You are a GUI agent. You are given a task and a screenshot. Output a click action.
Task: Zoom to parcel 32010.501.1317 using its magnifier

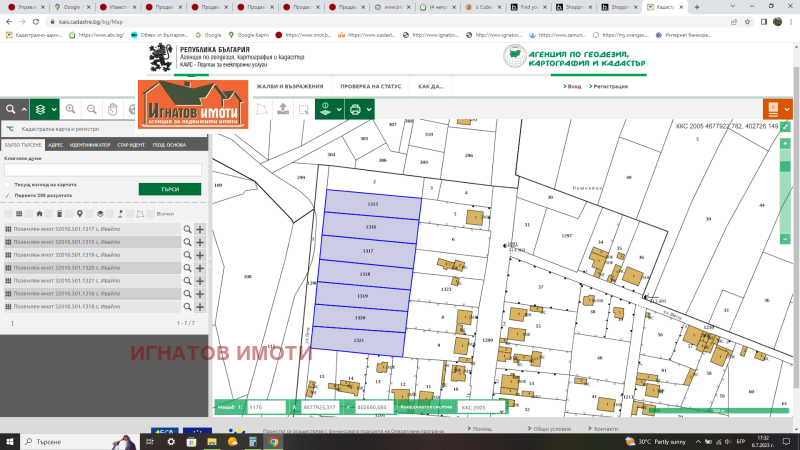click(186, 229)
